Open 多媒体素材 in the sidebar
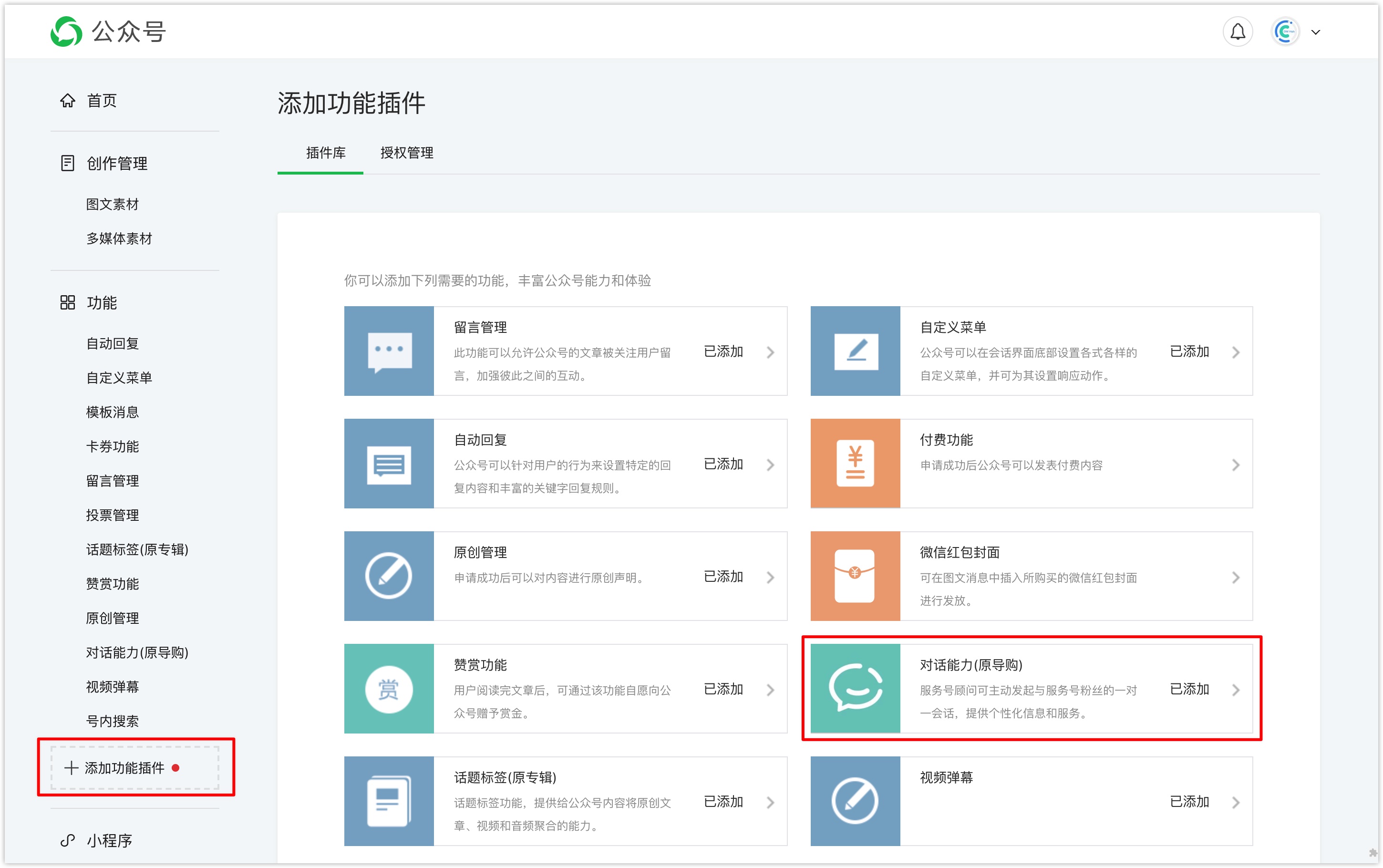Image resolution: width=1383 pixels, height=868 pixels. pos(119,238)
